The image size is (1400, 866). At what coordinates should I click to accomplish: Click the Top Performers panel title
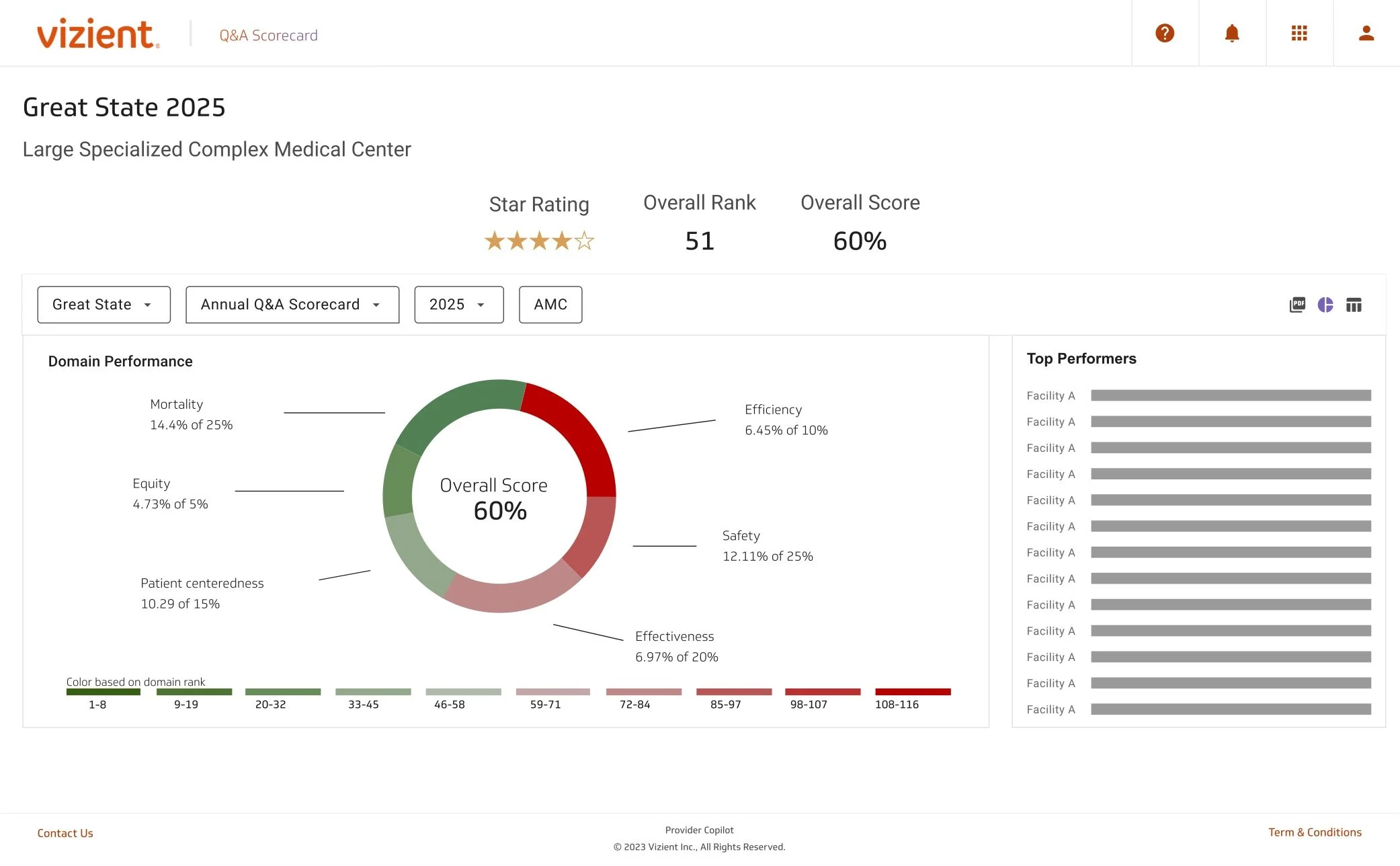click(1081, 358)
